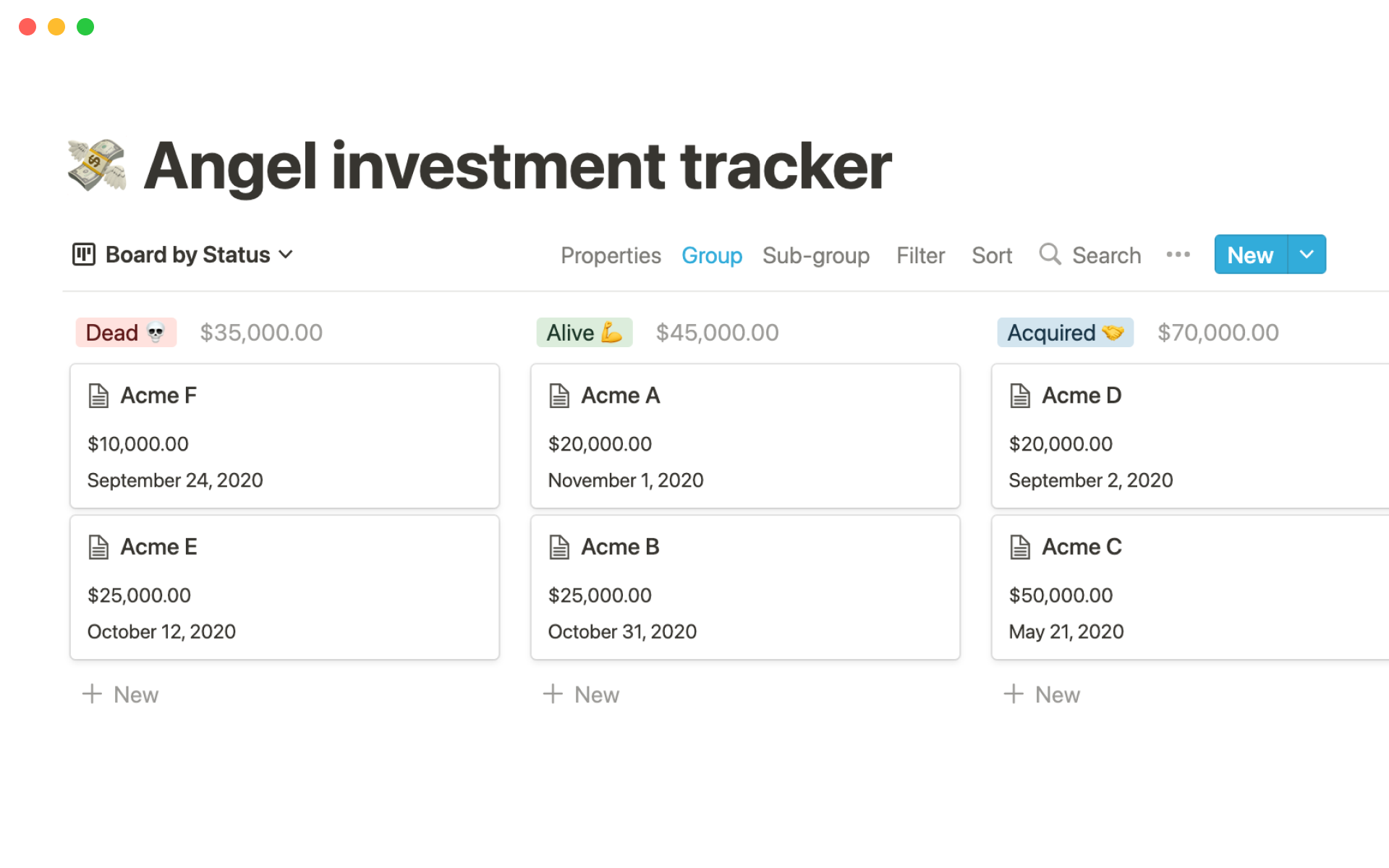Open the Properties menu
1389x868 pixels.
tap(611, 255)
